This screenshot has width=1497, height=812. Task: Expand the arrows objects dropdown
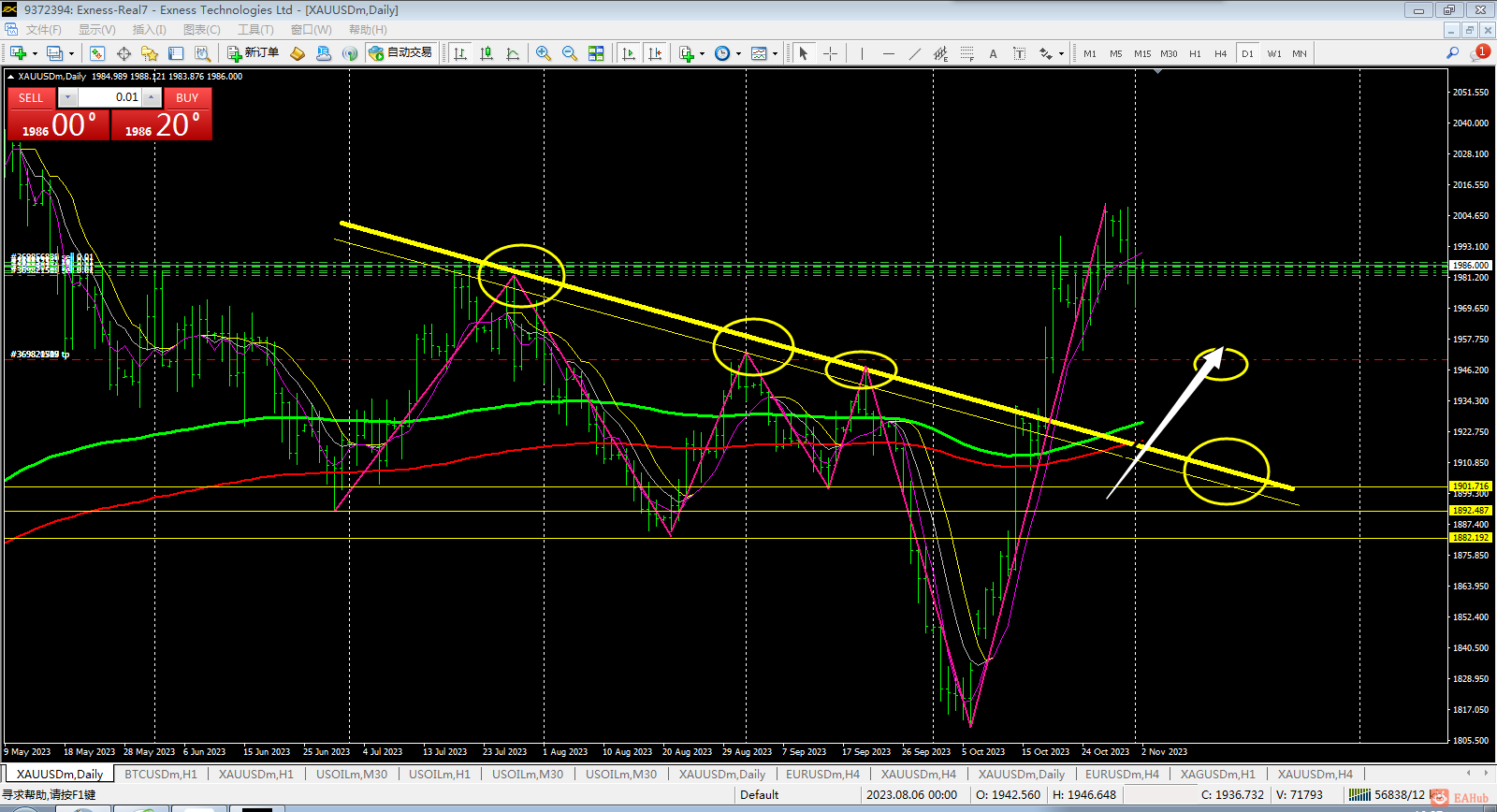tap(1061, 53)
